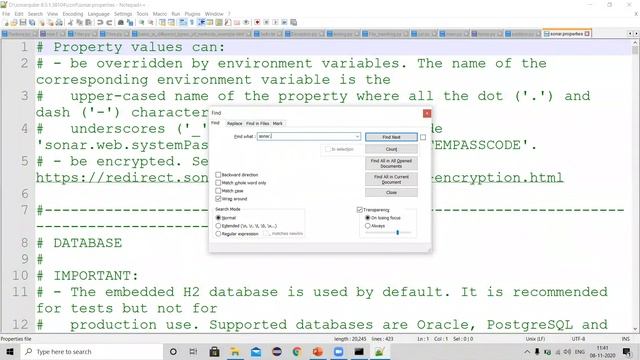Click the Find binoculars toolbar icon

click(x=121, y=22)
